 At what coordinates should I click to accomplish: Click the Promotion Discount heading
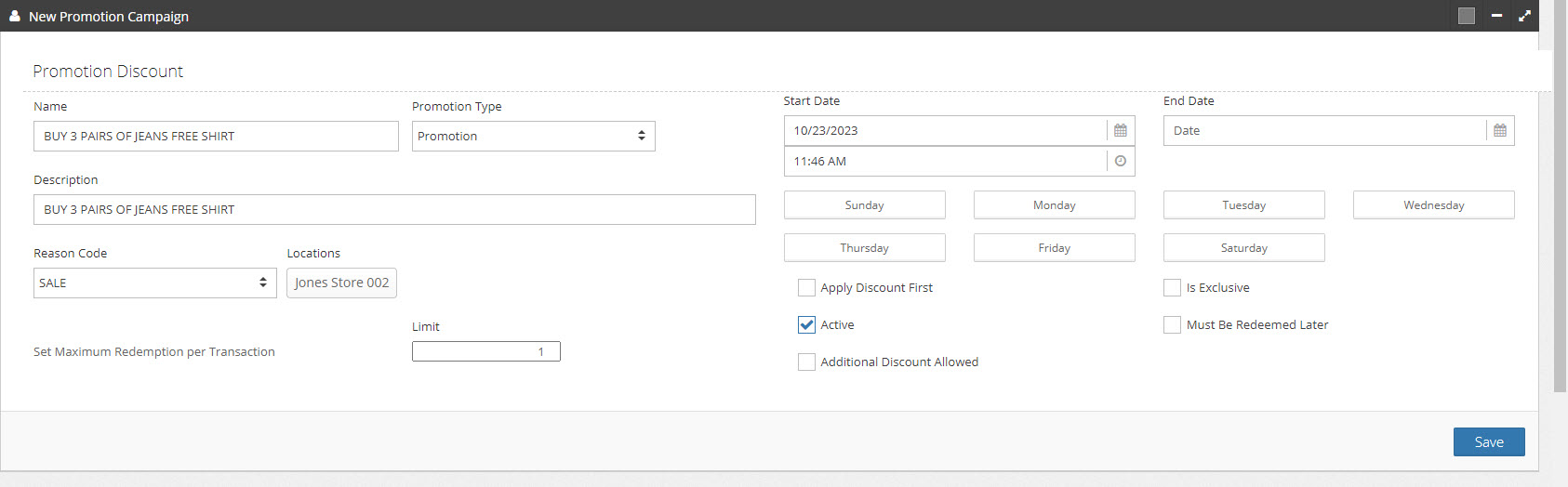[x=108, y=72]
